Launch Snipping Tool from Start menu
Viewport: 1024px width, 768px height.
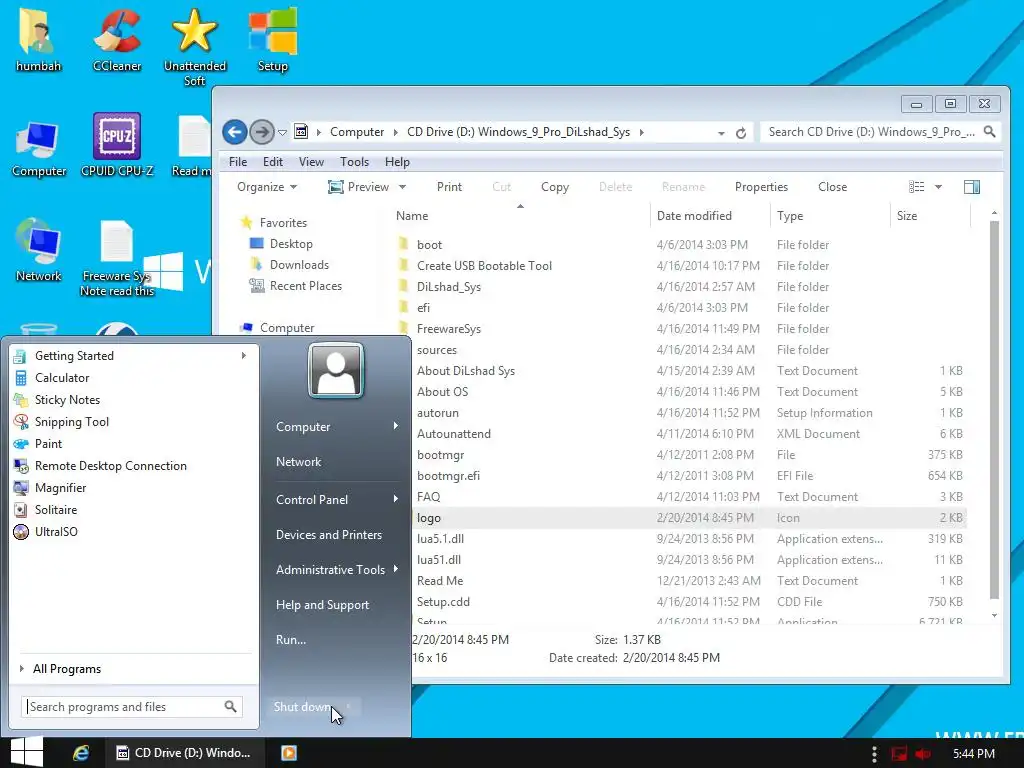click(72, 422)
